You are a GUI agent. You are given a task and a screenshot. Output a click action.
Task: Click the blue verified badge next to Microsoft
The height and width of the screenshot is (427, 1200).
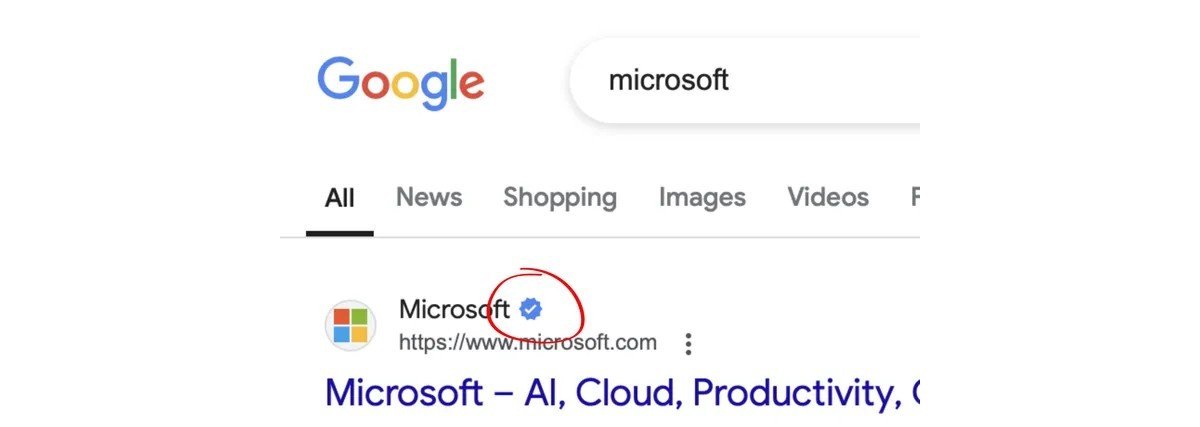tap(531, 308)
